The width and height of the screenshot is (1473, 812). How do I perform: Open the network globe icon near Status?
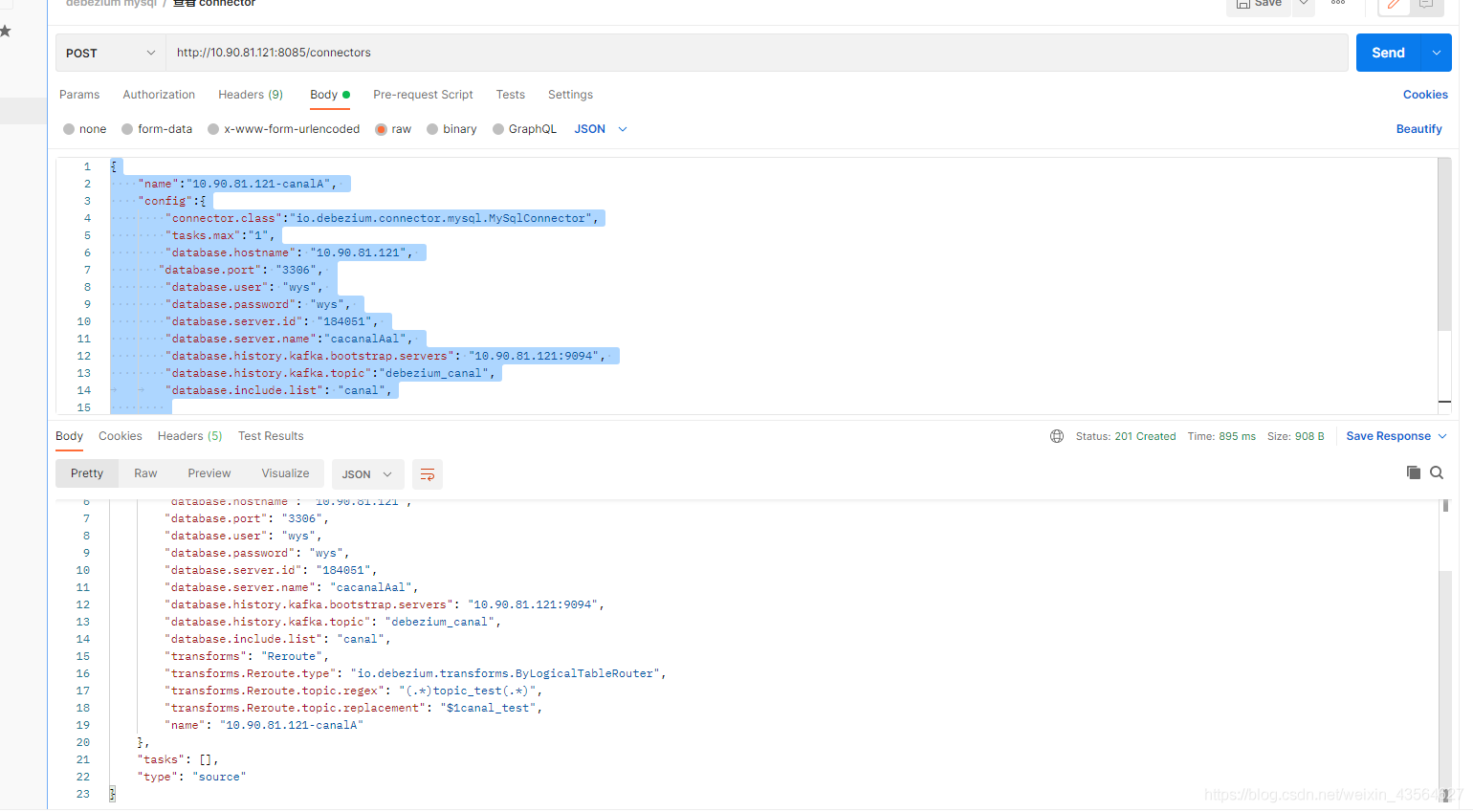click(1057, 436)
